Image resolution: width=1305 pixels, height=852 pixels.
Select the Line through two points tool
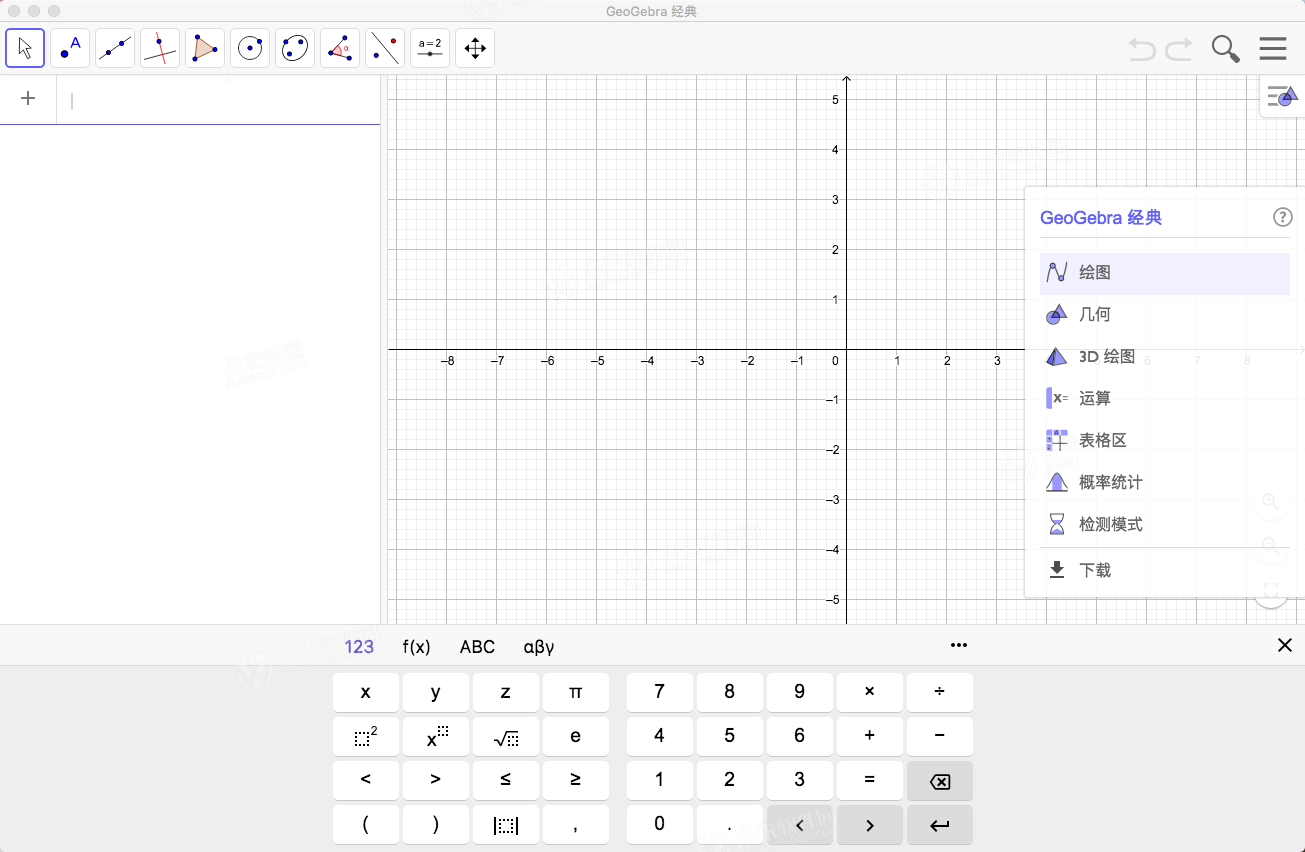(115, 48)
